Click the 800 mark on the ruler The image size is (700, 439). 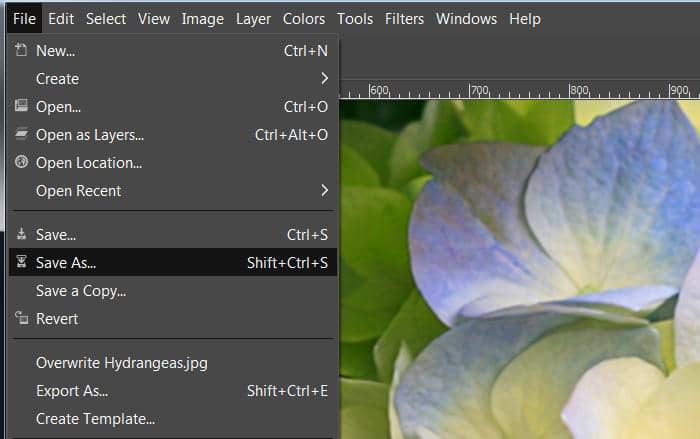point(579,90)
